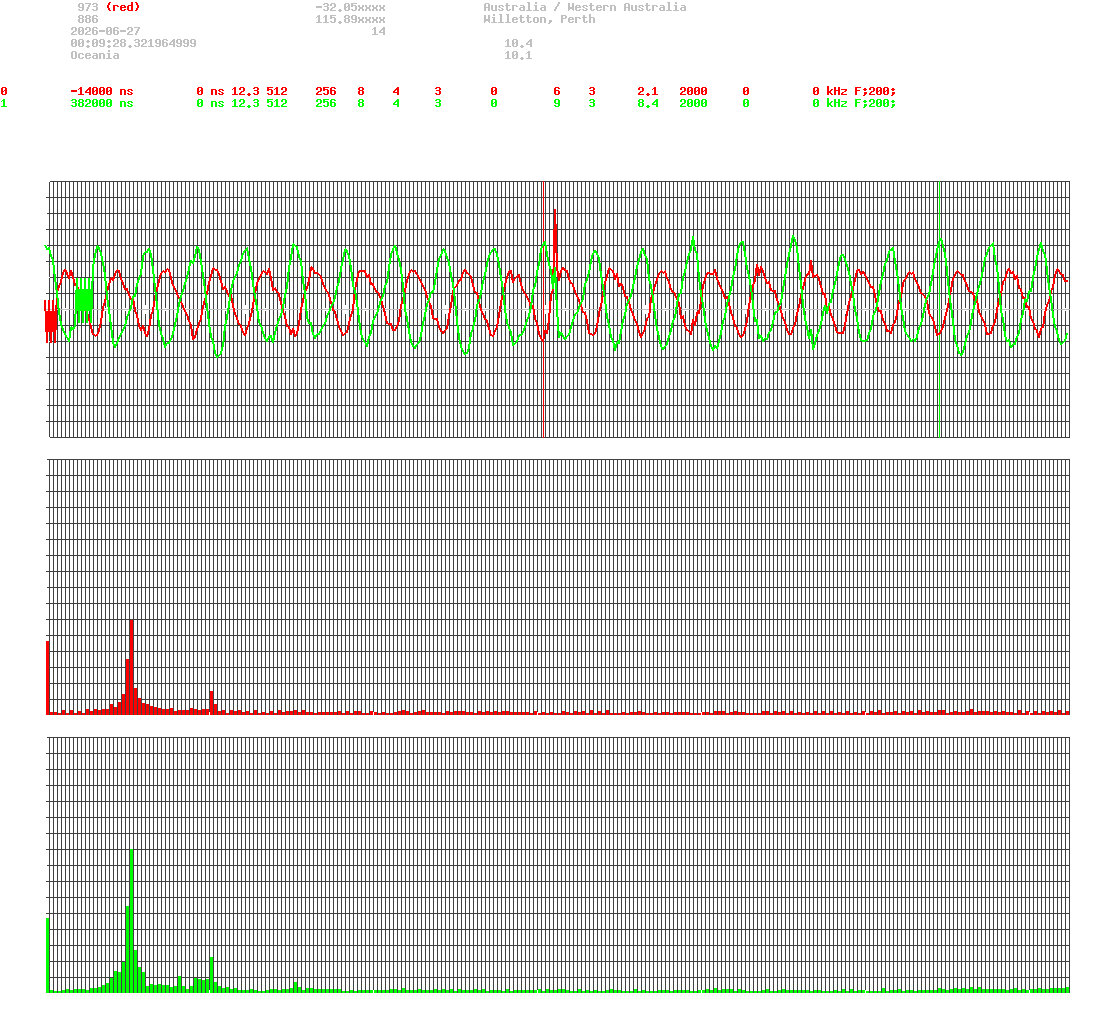Click the red channel index 0
Screen dimensions: 1095x1015
(x=4, y=92)
